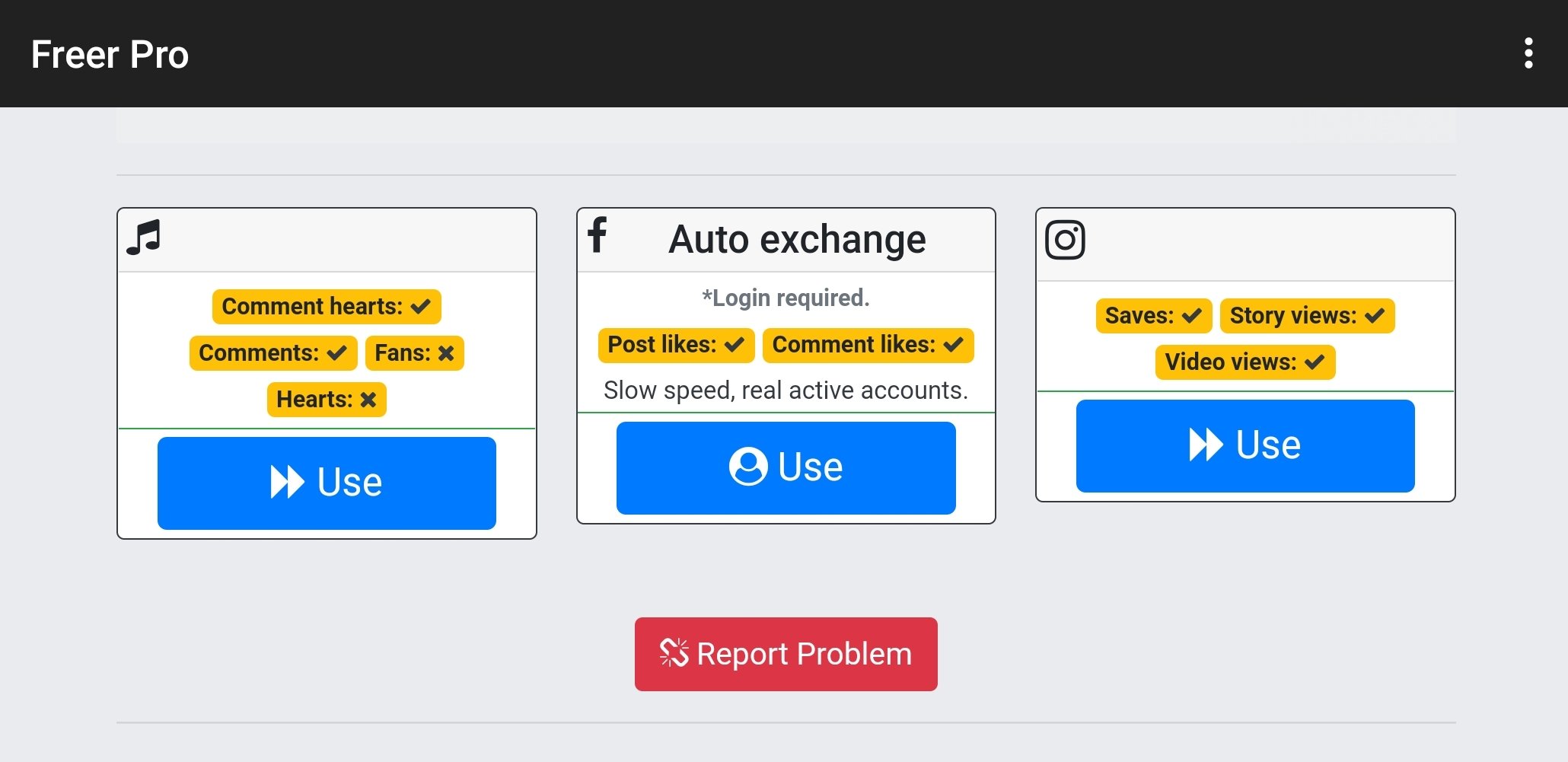
Task: Open the three-dot overflow menu
Action: tap(1528, 53)
